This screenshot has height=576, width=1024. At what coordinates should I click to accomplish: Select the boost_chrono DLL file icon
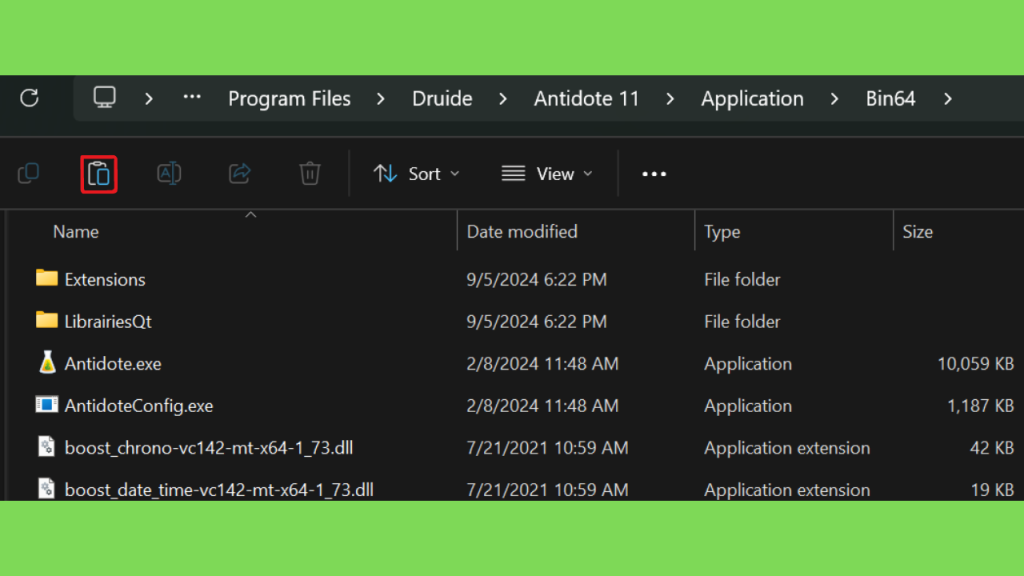tap(46, 447)
